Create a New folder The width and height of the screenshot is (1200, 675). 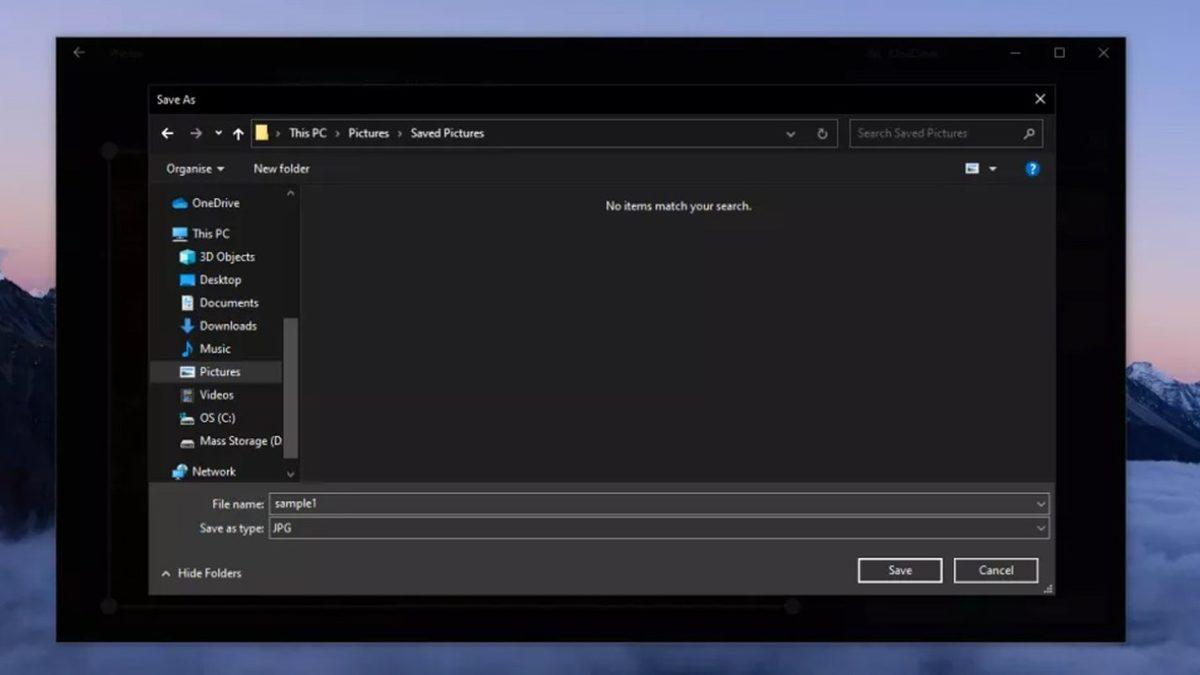tap(281, 169)
